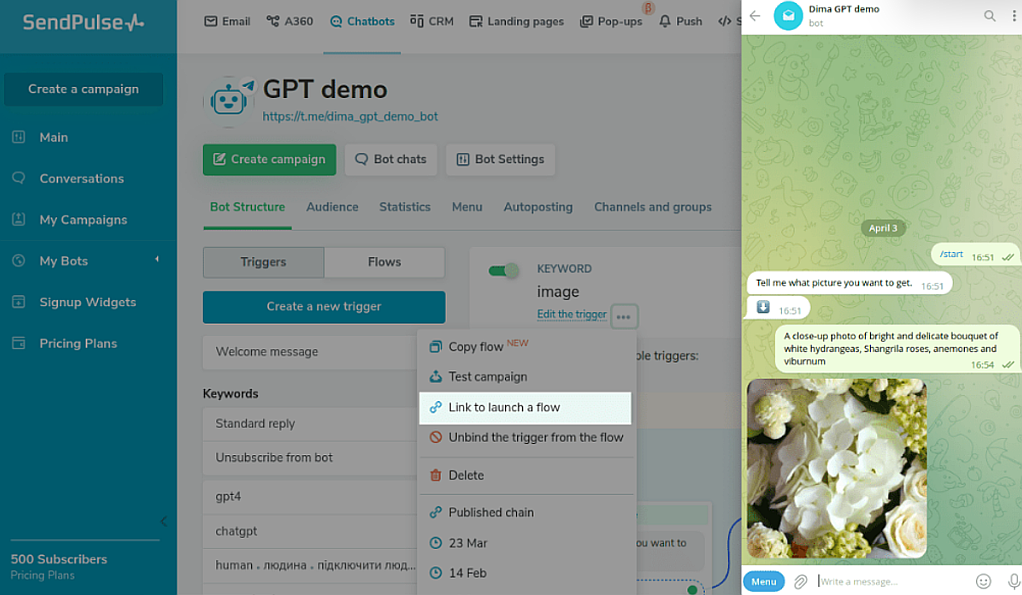The image size is (1022, 595).
Task: Click the Push bell icon in top navigation
Action: tap(665, 22)
